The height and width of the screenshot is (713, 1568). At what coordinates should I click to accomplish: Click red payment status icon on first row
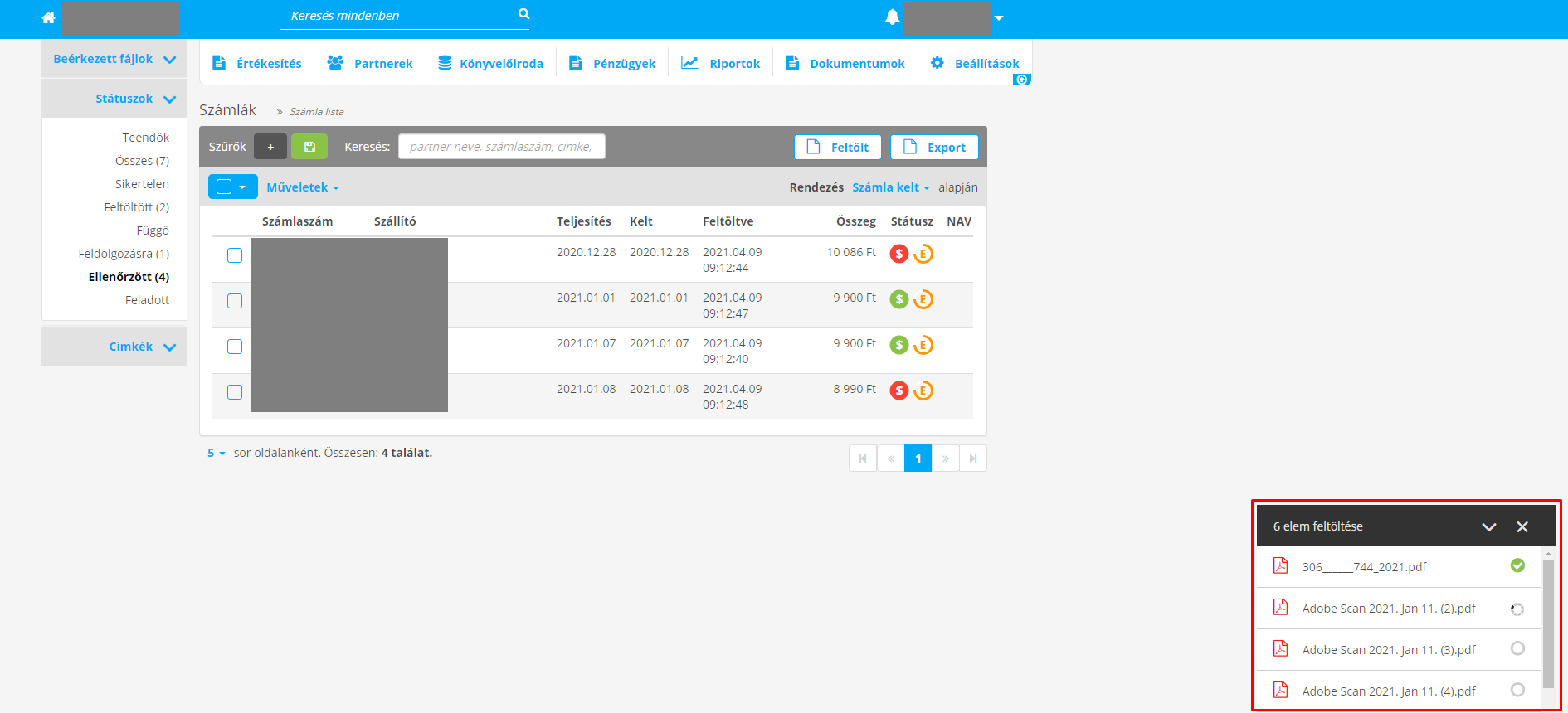(899, 254)
